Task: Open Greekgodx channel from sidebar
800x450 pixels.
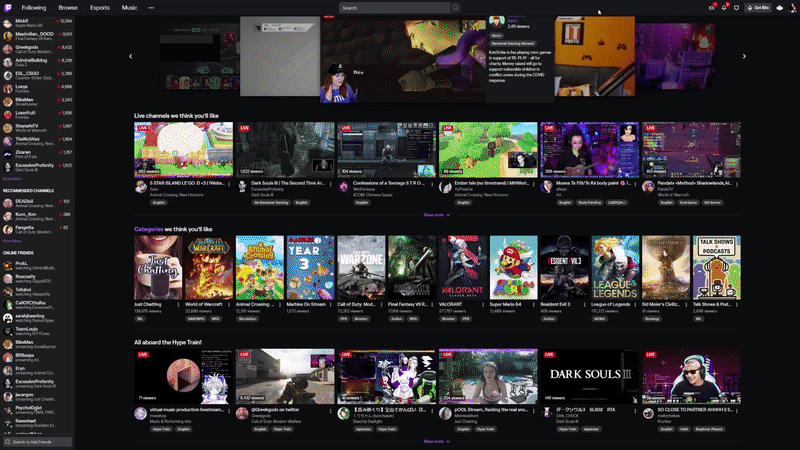Action: click(37, 49)
